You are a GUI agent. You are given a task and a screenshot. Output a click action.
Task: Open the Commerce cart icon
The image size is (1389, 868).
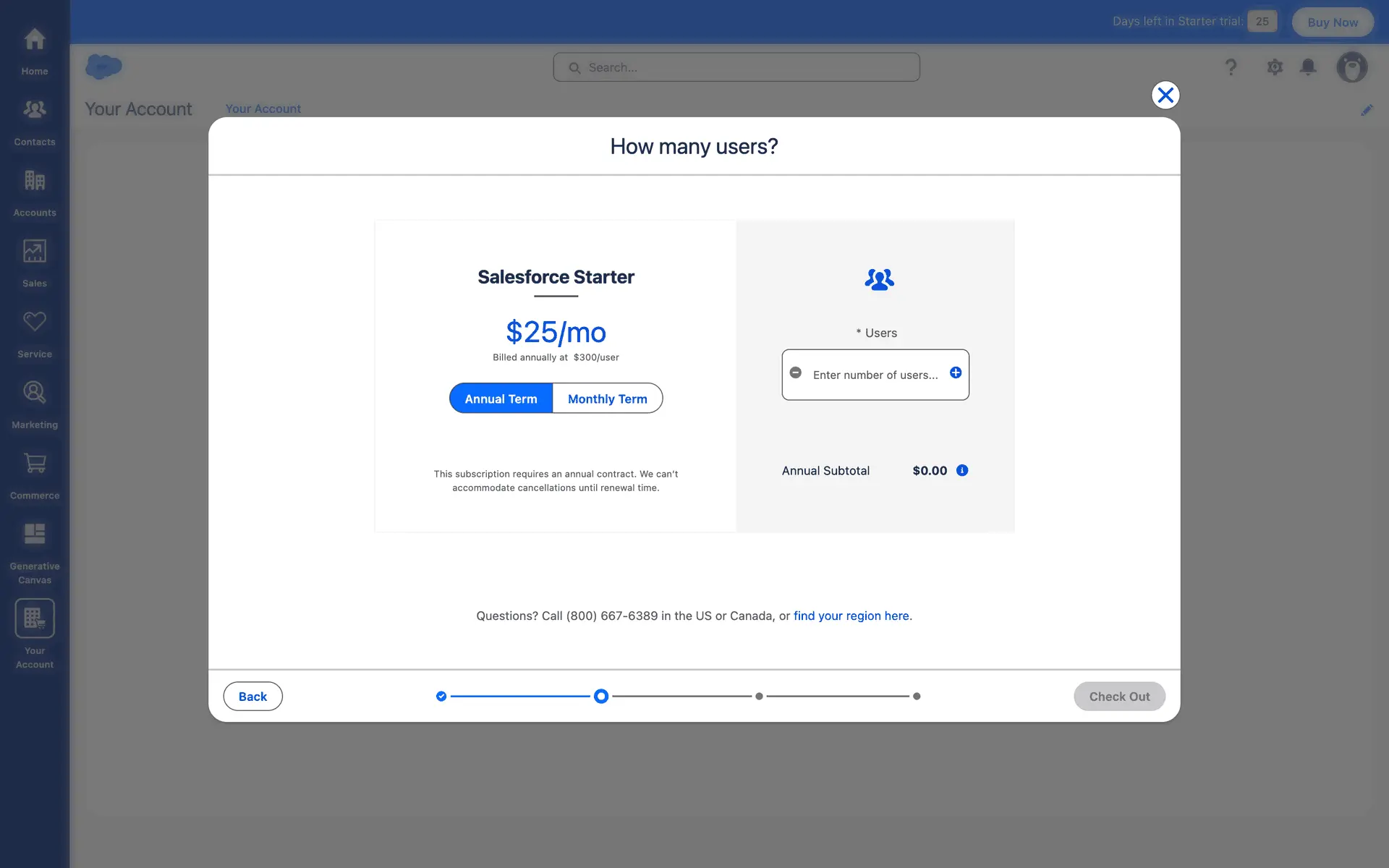click(x=34, y=474)
